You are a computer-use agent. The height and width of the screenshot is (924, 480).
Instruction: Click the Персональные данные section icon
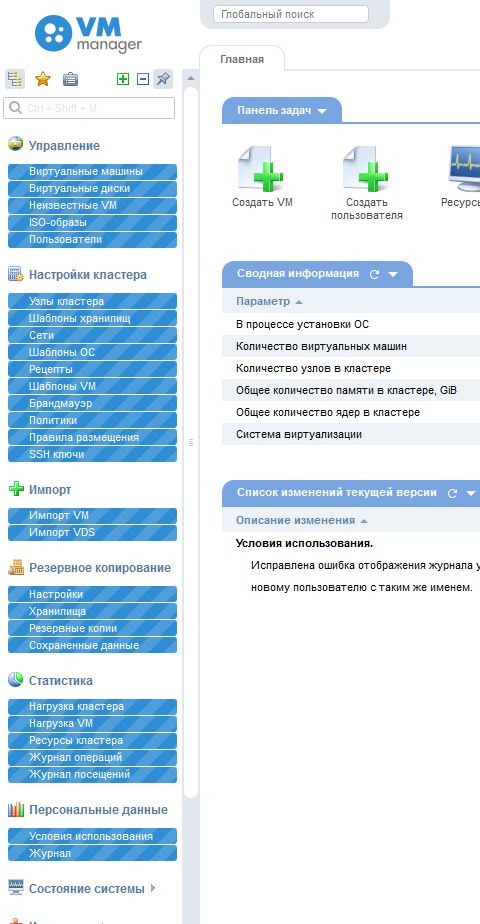(x=15, y=809)
